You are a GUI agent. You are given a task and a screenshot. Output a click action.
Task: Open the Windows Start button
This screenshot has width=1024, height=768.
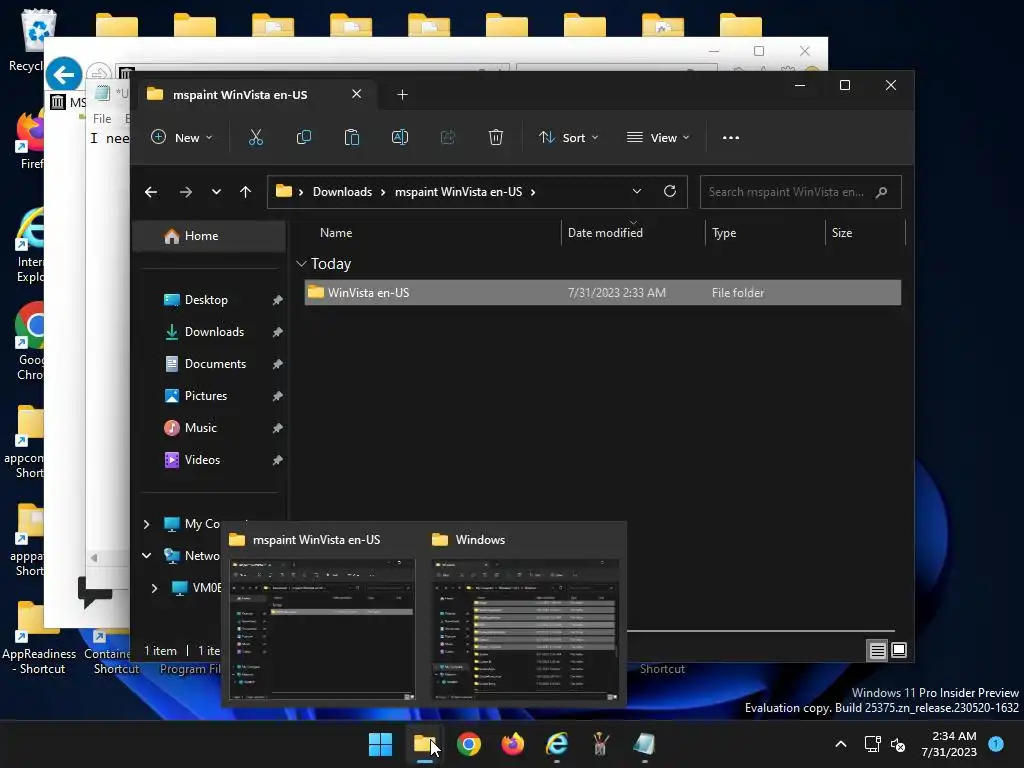[380, 744]
